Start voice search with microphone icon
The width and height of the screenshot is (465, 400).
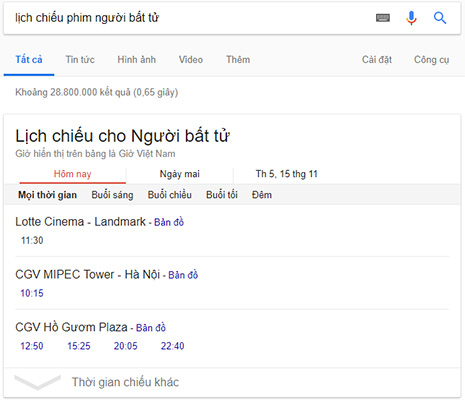point(412,18)
